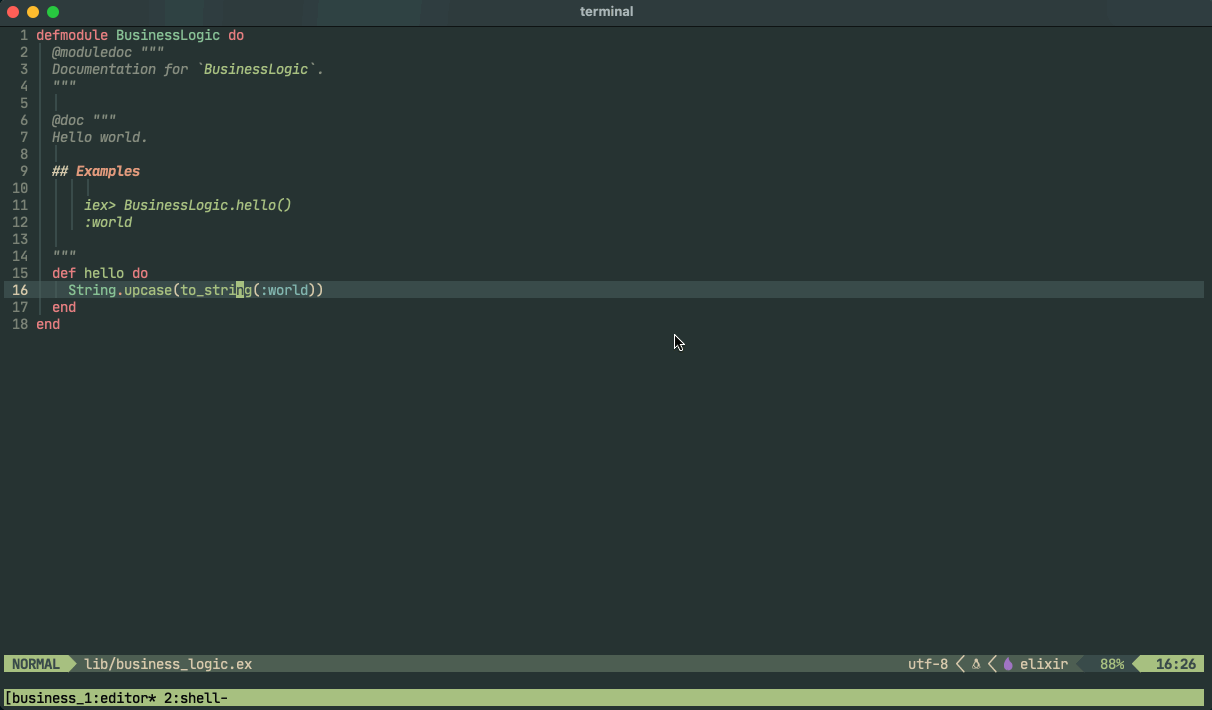Minimize the terminal window
Image resolution: width=1212 pixels, height=710 pixels.
[33, 12]
